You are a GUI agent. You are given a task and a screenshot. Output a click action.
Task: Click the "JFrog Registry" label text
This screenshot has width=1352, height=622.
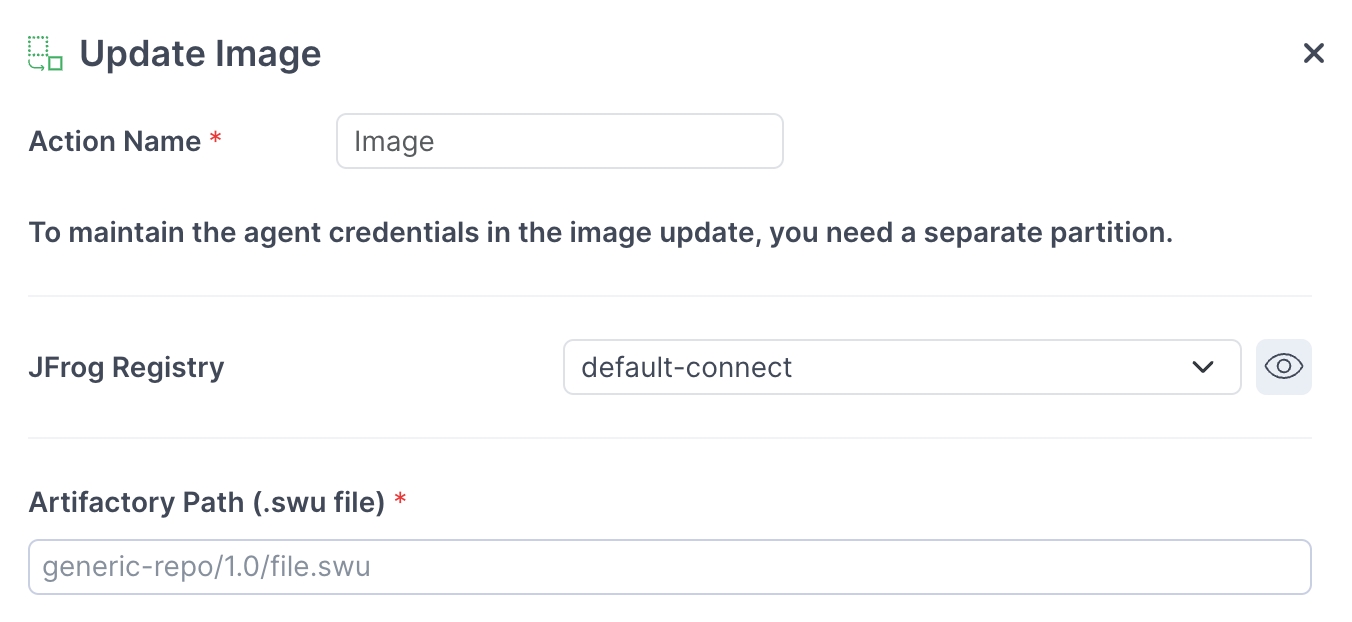(126, 367)
